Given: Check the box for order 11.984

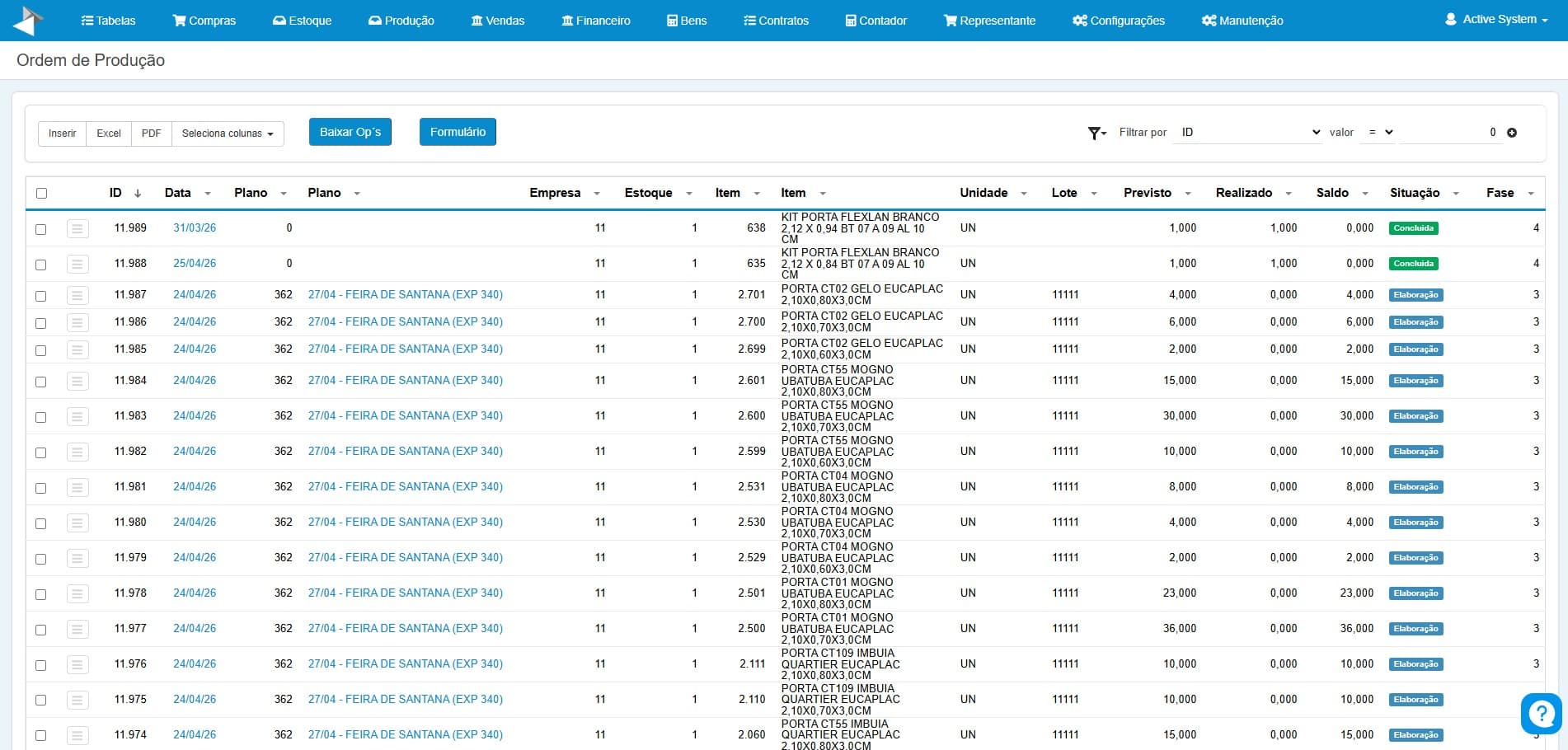Looking at the screenshot, I should point(41,382).
